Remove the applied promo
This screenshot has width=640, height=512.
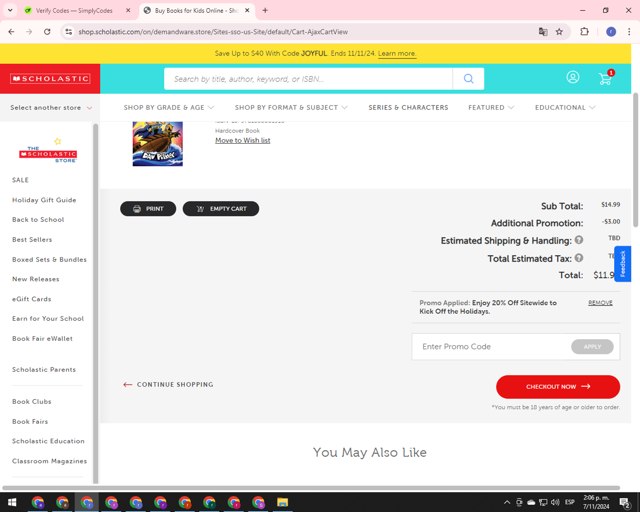(x=600, y=303)
